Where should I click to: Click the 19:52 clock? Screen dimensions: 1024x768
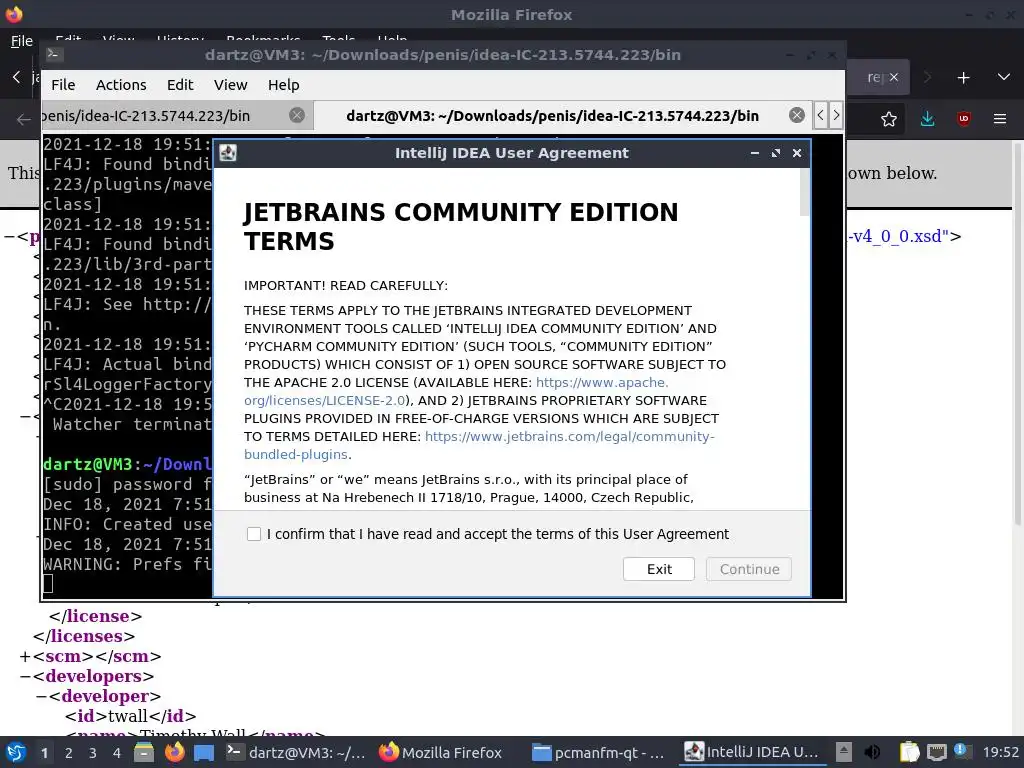[1000, 752]
